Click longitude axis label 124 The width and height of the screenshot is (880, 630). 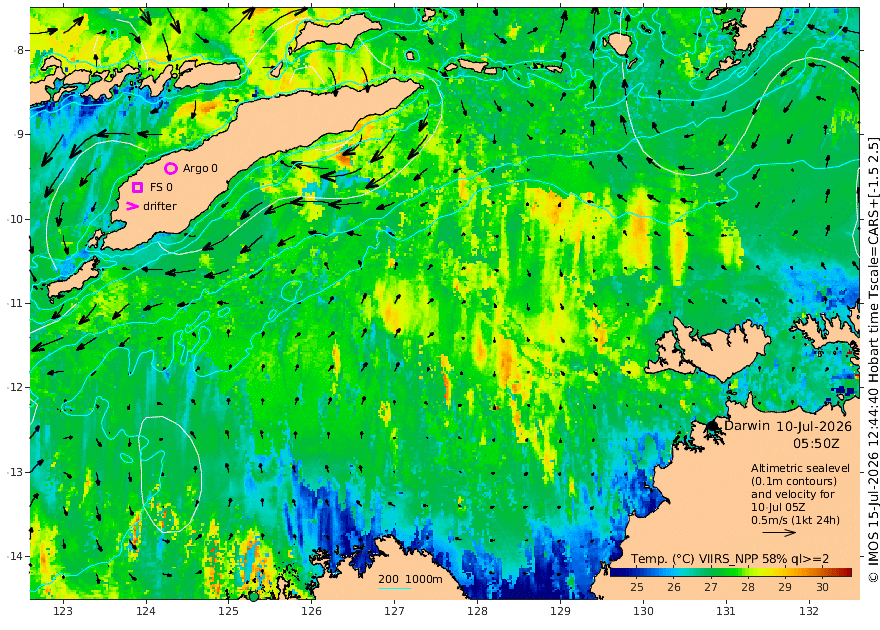[x=146, y=611]
